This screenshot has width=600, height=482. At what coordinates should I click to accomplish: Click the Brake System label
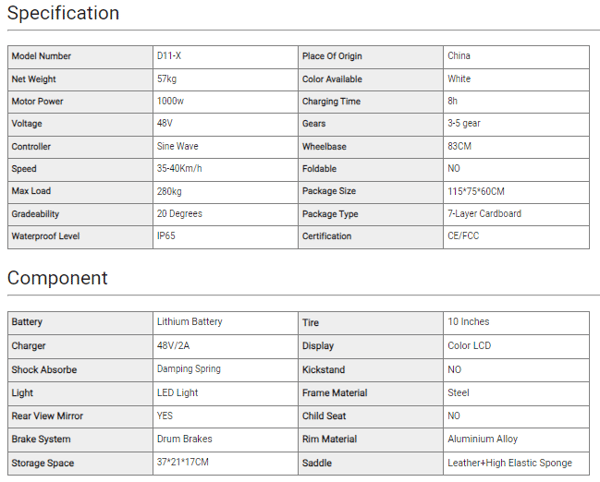point(41,439)
